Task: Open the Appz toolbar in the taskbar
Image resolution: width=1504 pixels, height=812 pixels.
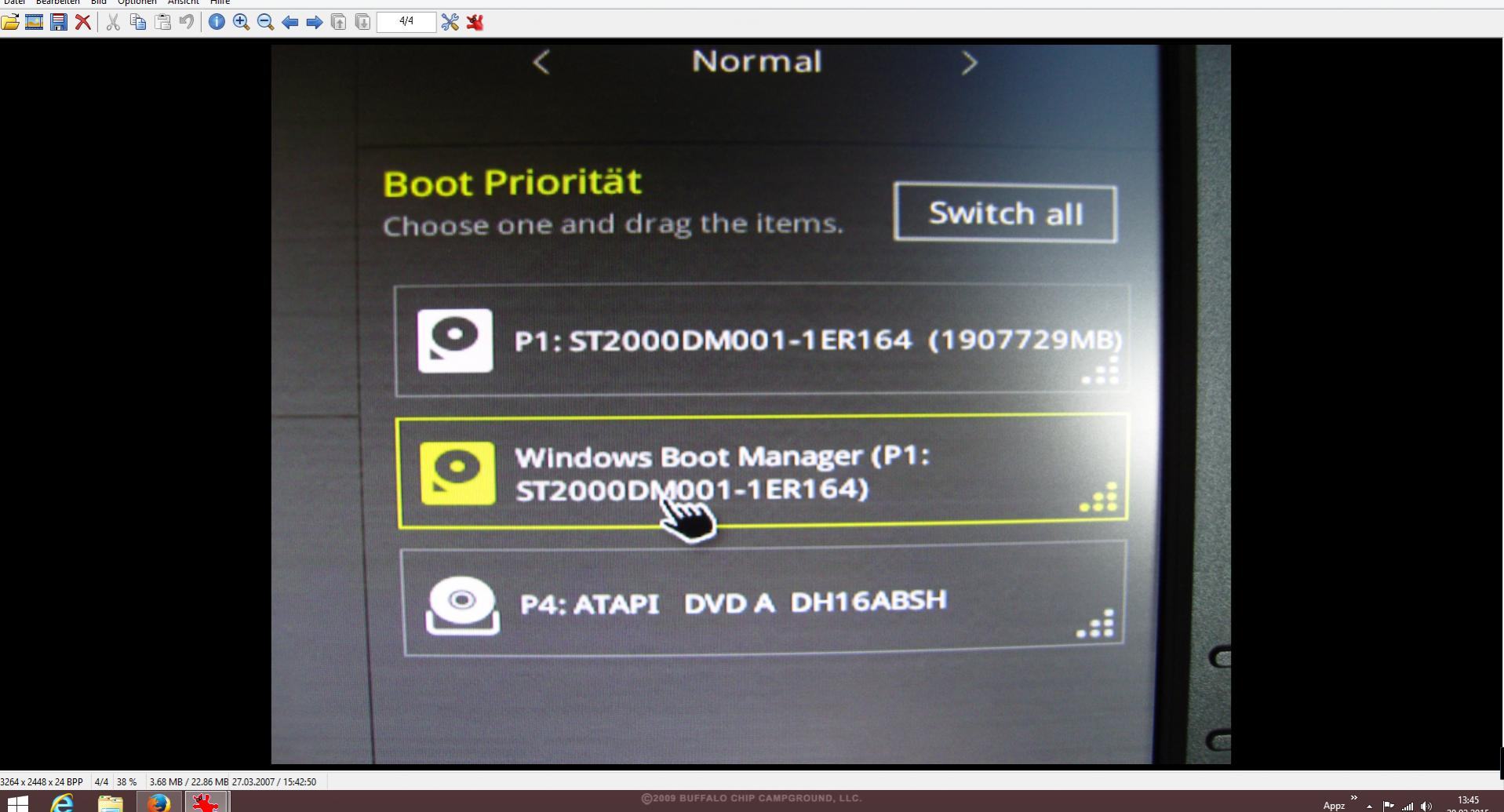Action: 1334,806
